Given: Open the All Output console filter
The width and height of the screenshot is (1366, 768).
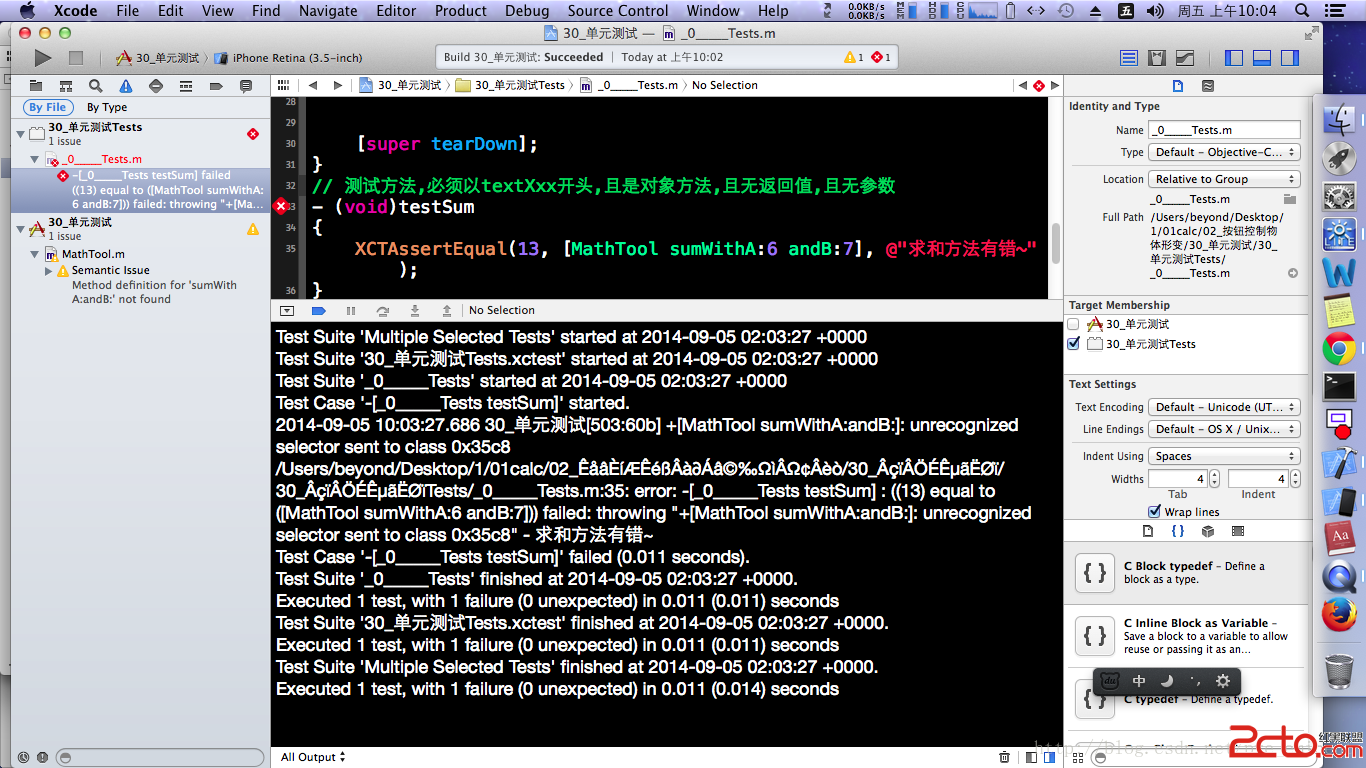Looking at the screenshot, I should (313, 757).
